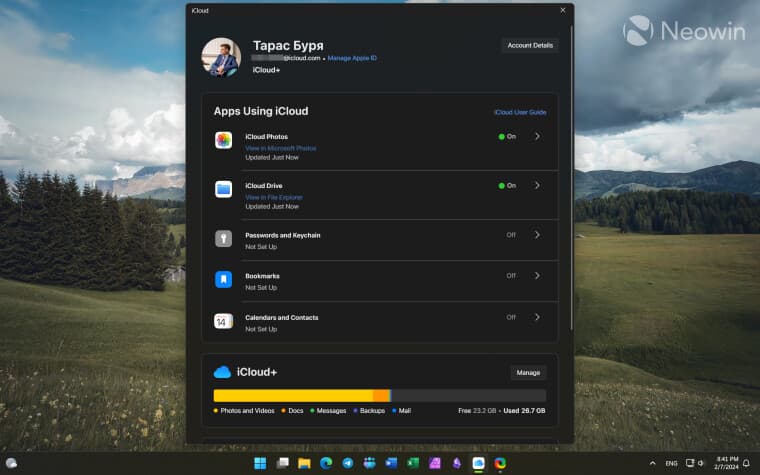Click the Bookmarks app icon
This screenshot has height=475, width=760.
(223, 279)
